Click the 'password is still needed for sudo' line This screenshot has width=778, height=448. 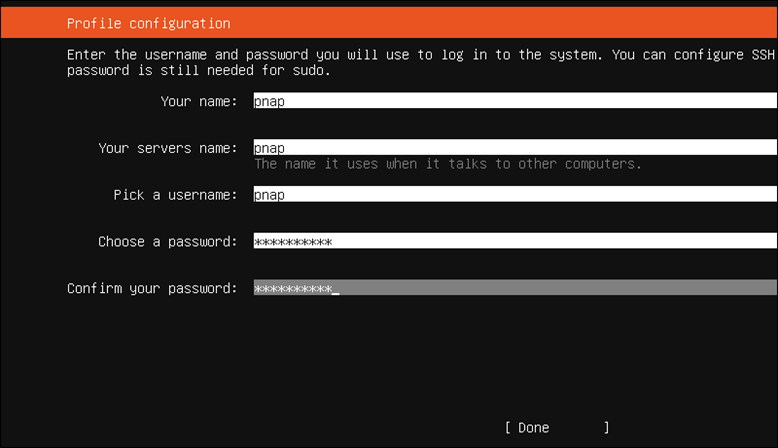tap(198, 70)
